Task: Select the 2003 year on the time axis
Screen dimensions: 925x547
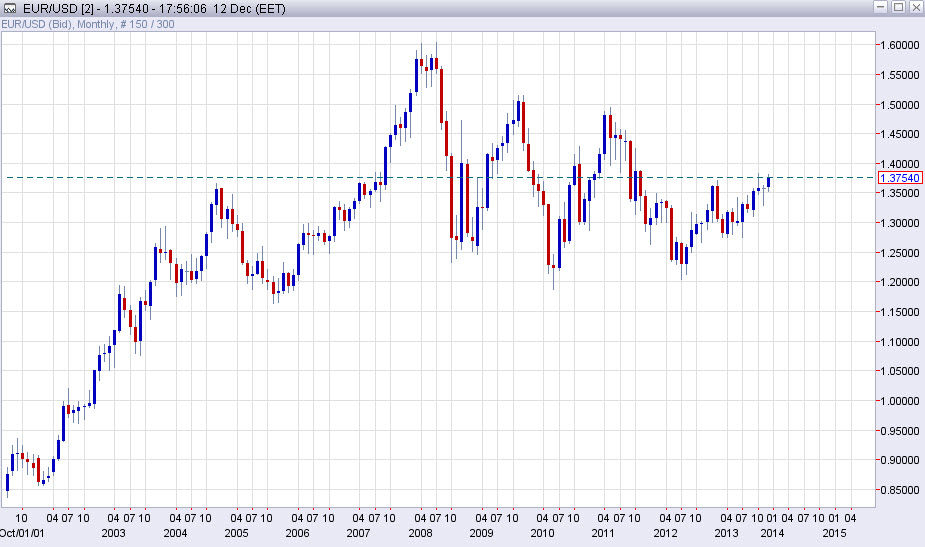Action: click(112, 534)
